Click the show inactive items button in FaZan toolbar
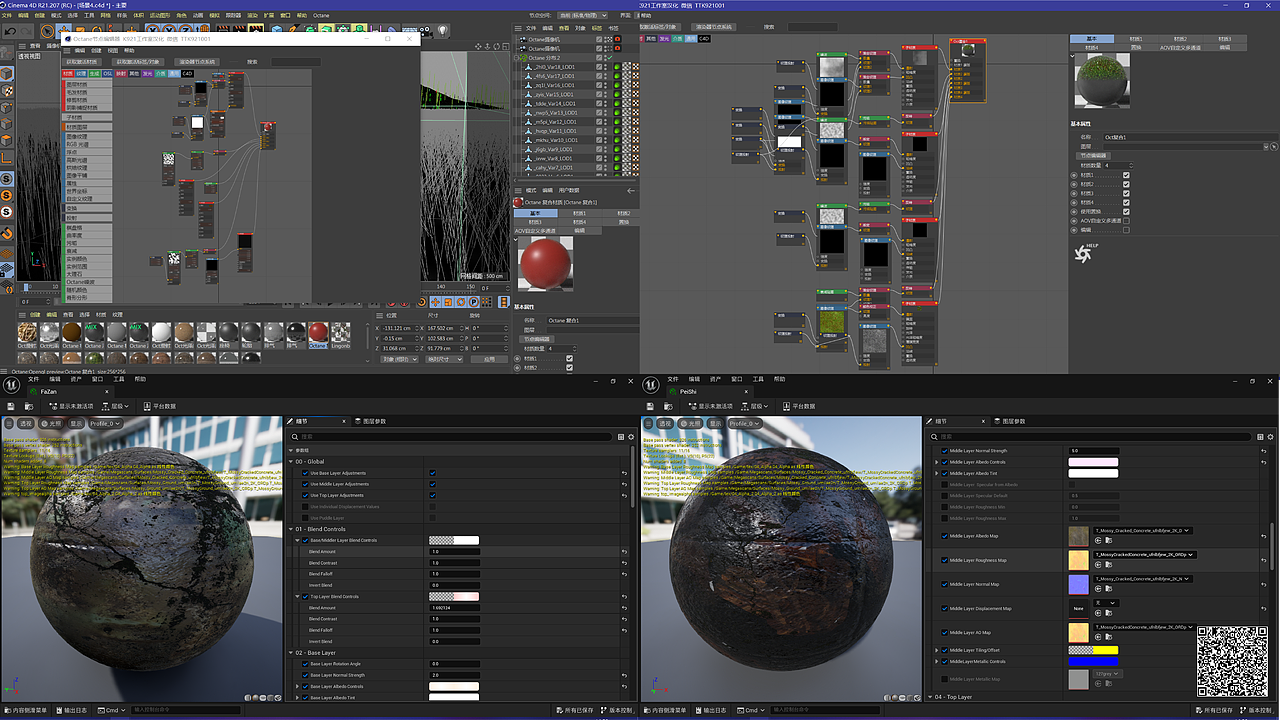 click(x=70, y=406)
